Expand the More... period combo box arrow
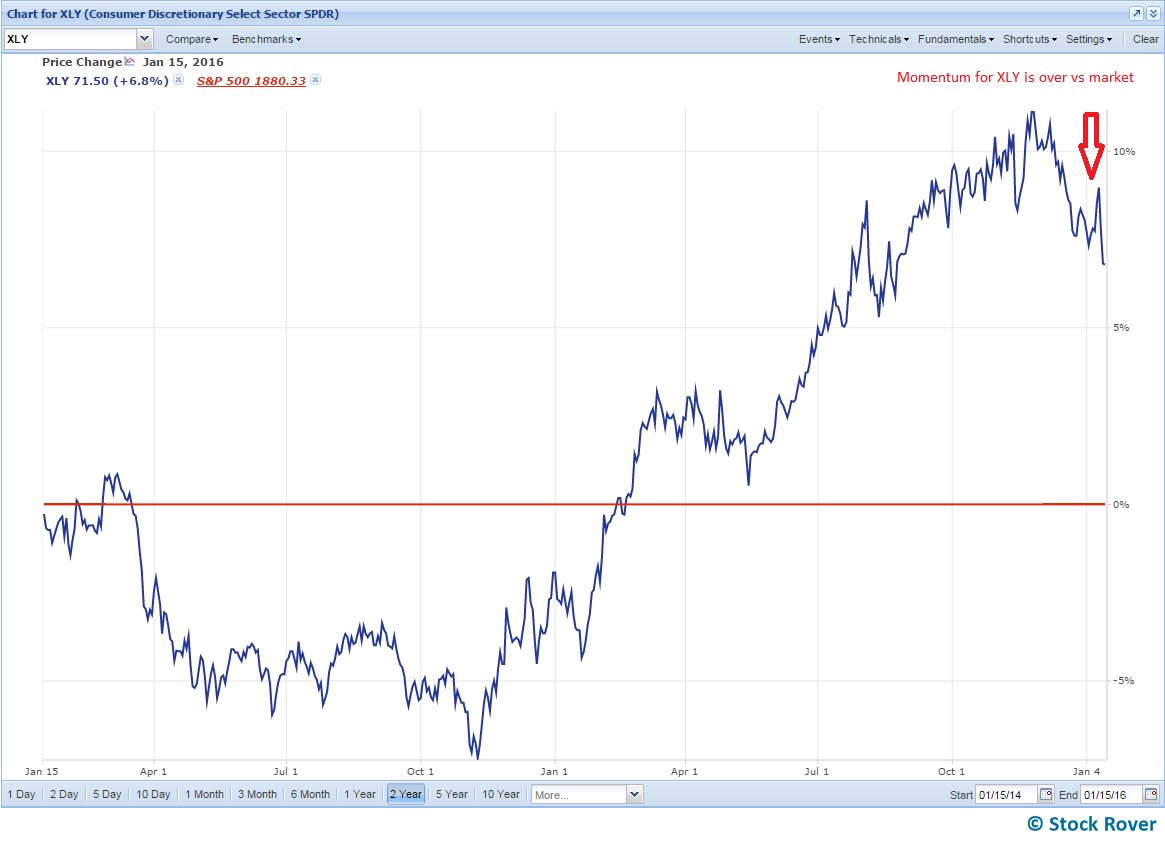Image resolution: width=1165 pixels, height=844 pixels. tap(635, 794)
